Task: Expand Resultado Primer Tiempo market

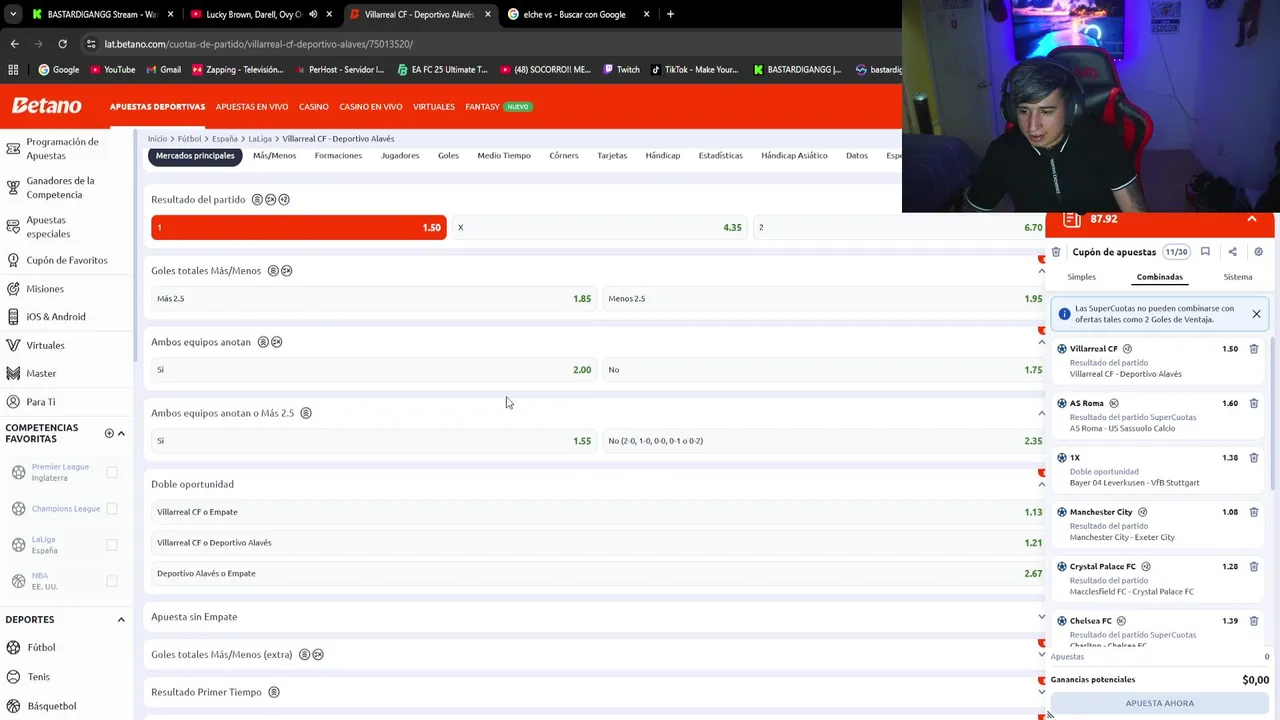Action: tap(1041, 692)
